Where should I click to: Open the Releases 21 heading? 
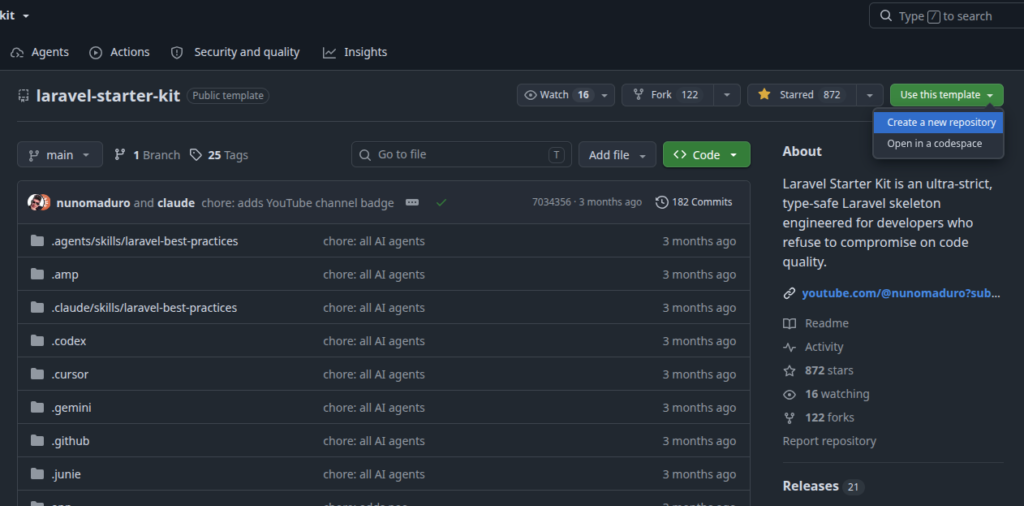click(x=823, y=486)
